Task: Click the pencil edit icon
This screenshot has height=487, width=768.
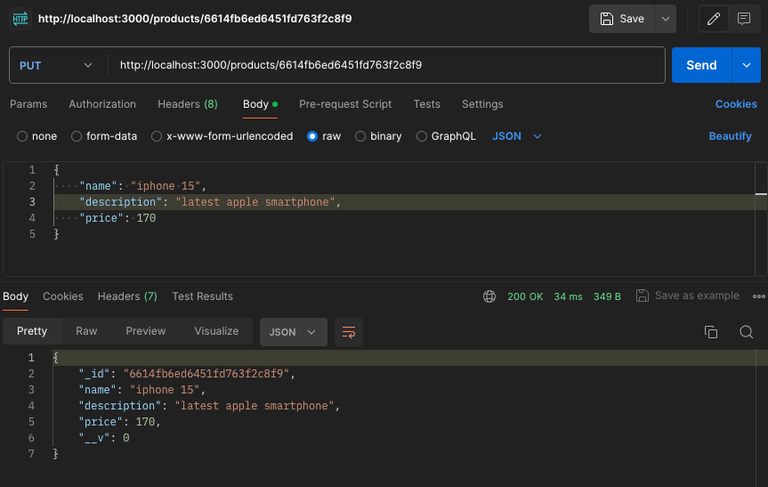Action: [713, 19]
